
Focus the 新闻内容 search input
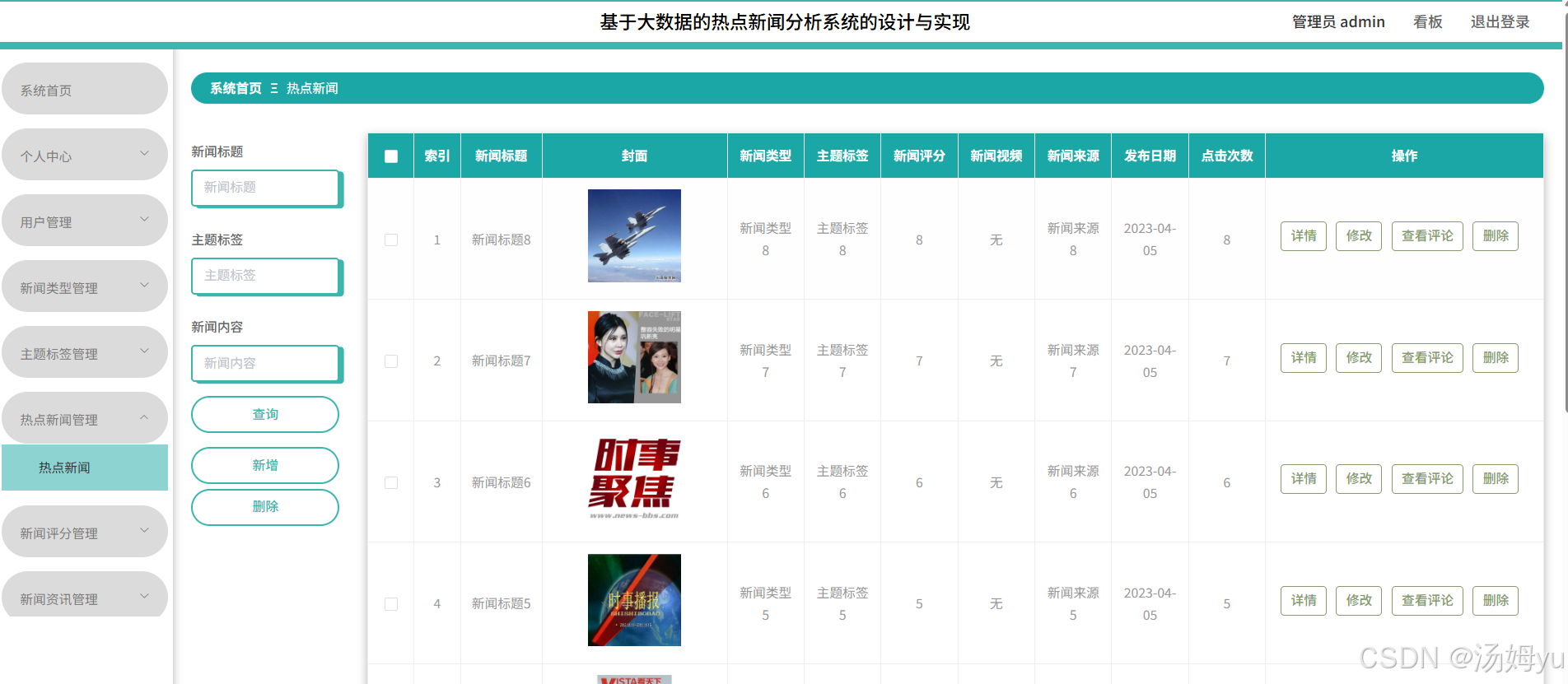click(x=266, y=363)
